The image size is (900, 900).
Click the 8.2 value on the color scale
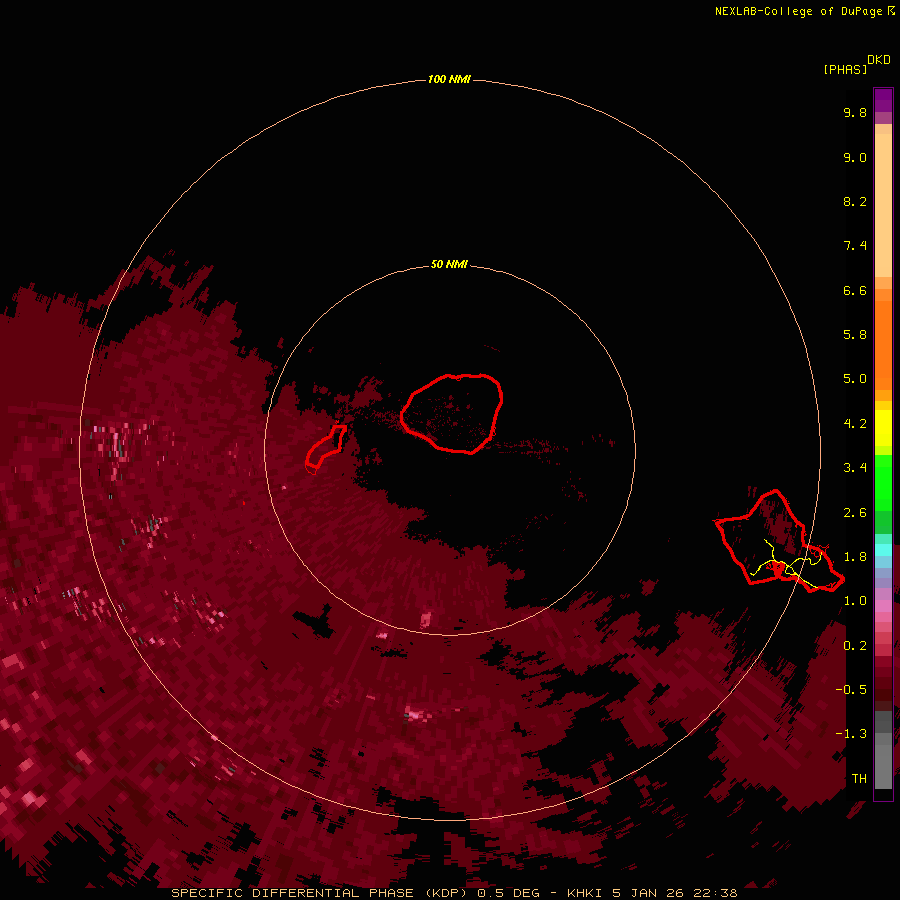click(x=855, y=201)
